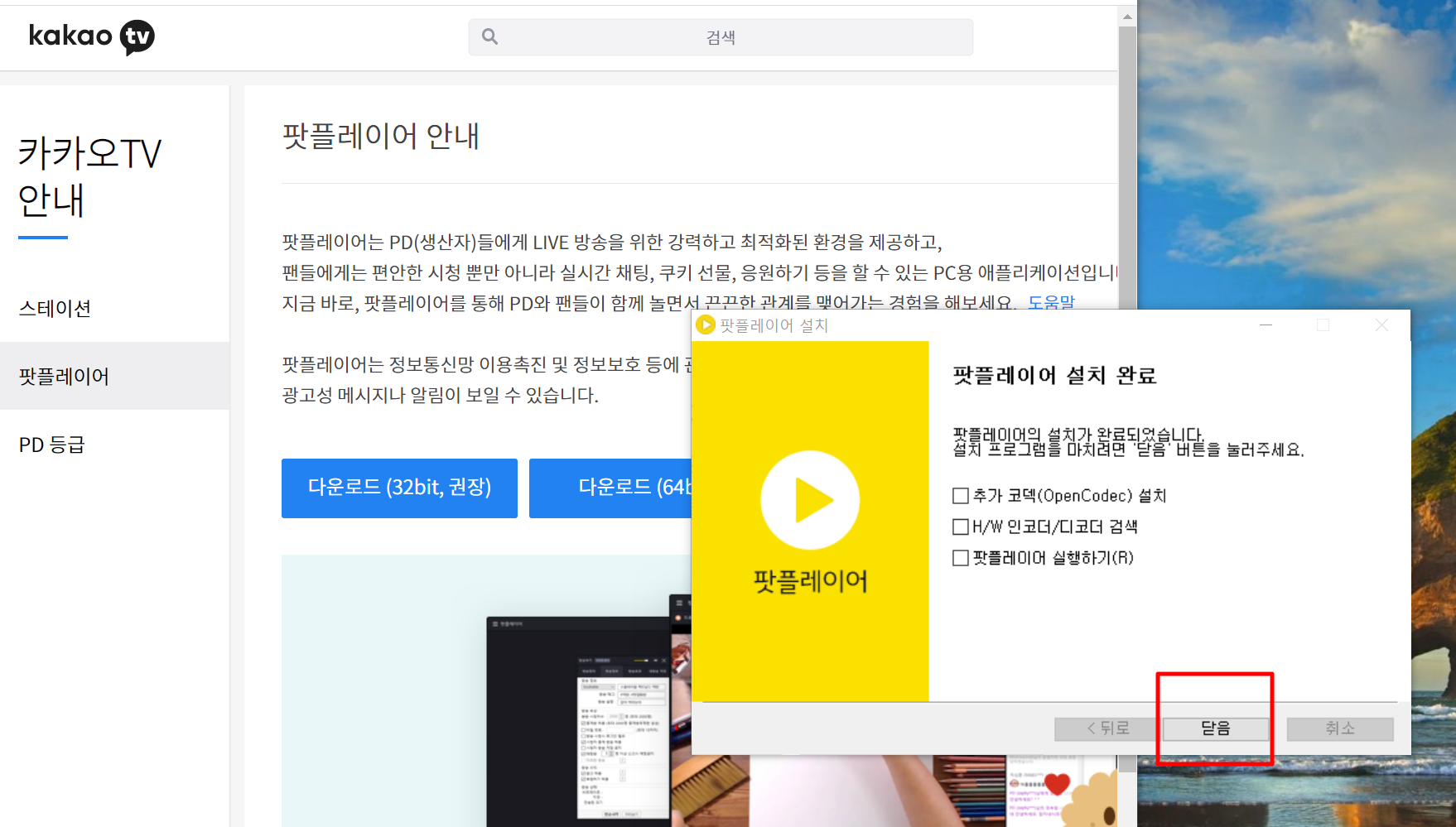1456x827 pixels.
Task: Focus the 검색 search field
Action: [721, 37]
